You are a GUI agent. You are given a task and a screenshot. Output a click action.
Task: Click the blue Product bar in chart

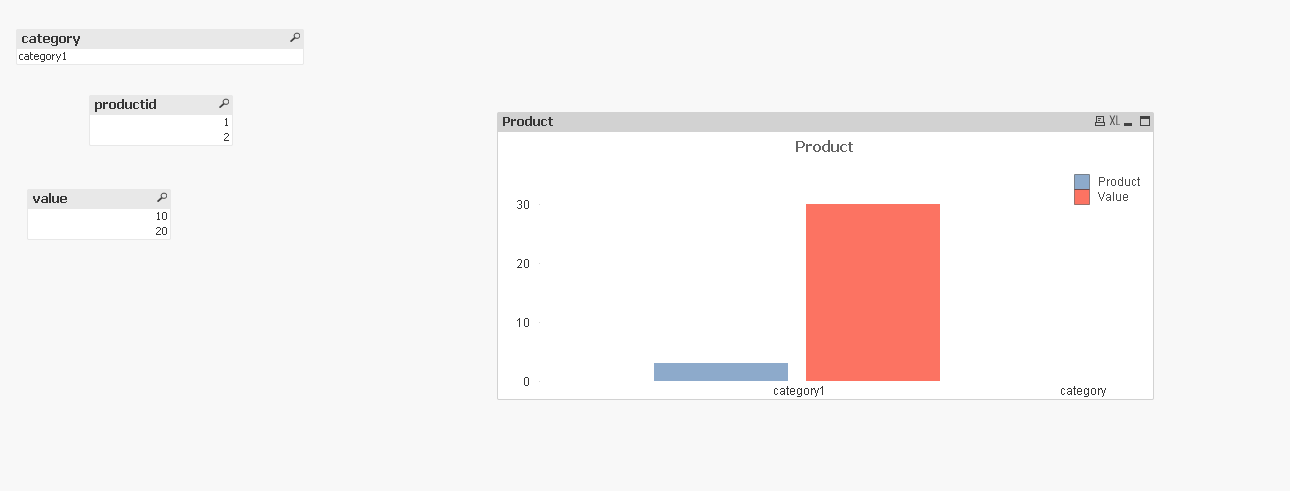pos(720,372)
